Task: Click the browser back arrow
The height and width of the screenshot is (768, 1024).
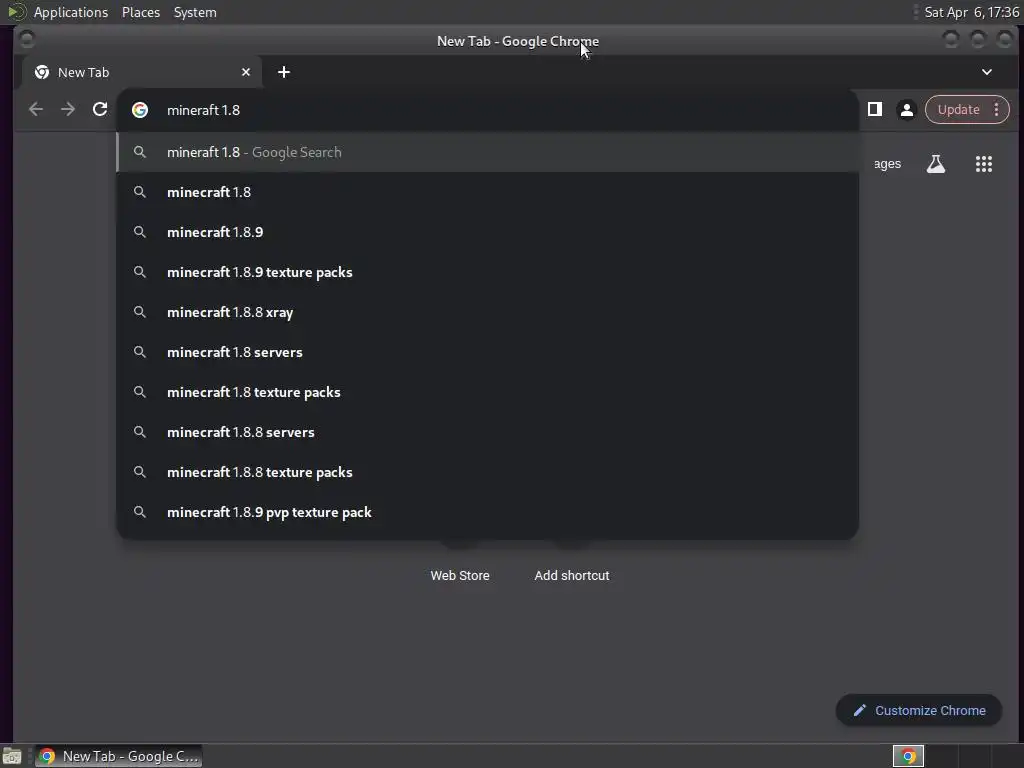Action: (36, 110)
